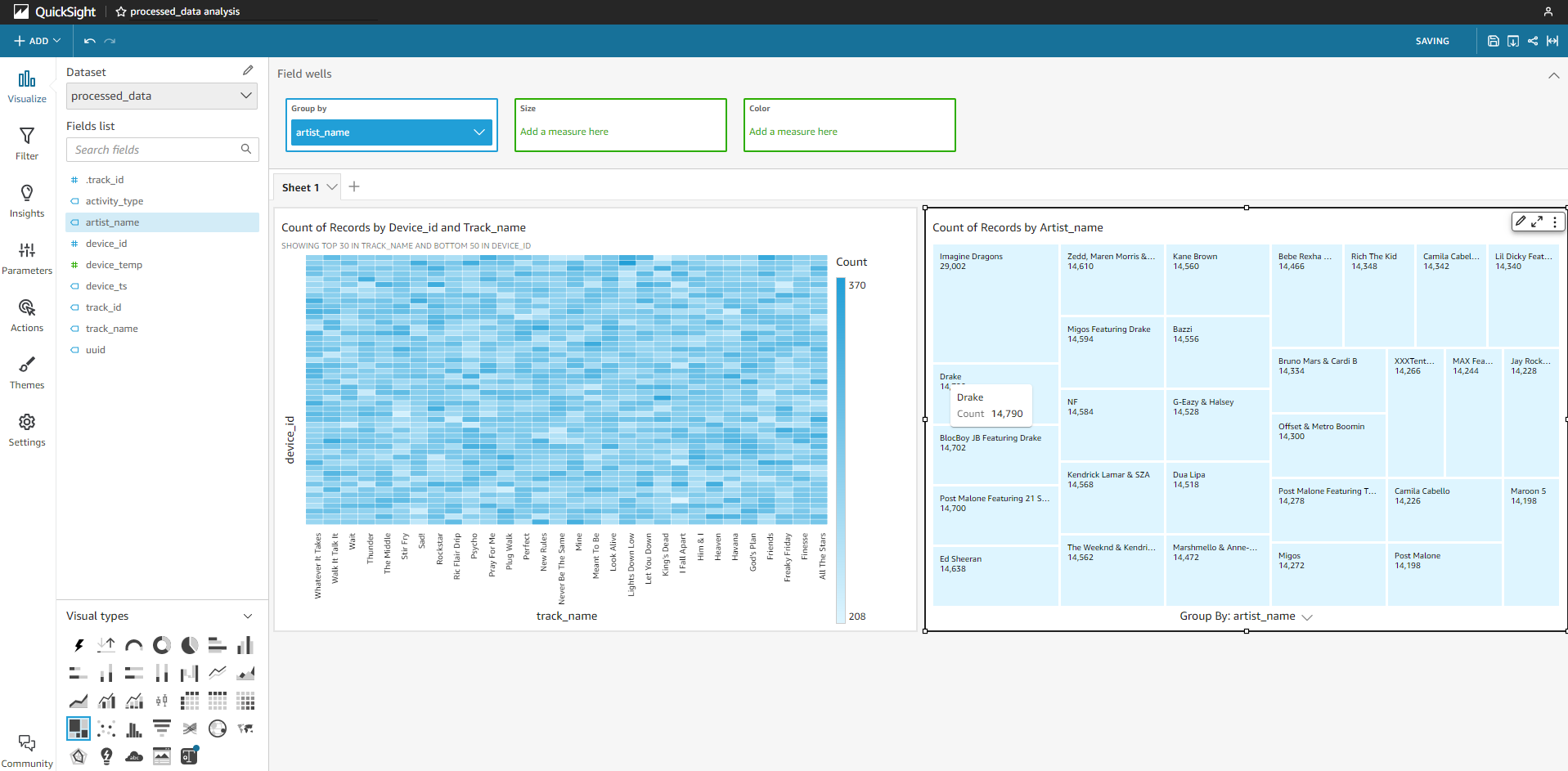Select the artist_name field in list
This screenshot has height=771, width=1568.
(x=162, y=222)
